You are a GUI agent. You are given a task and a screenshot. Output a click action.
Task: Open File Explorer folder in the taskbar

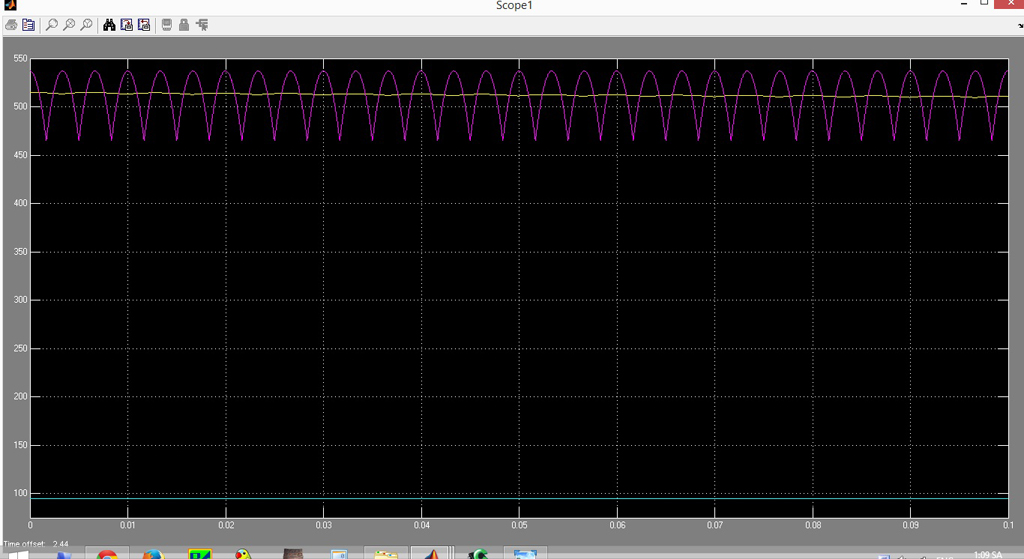(x=386, y=554)
